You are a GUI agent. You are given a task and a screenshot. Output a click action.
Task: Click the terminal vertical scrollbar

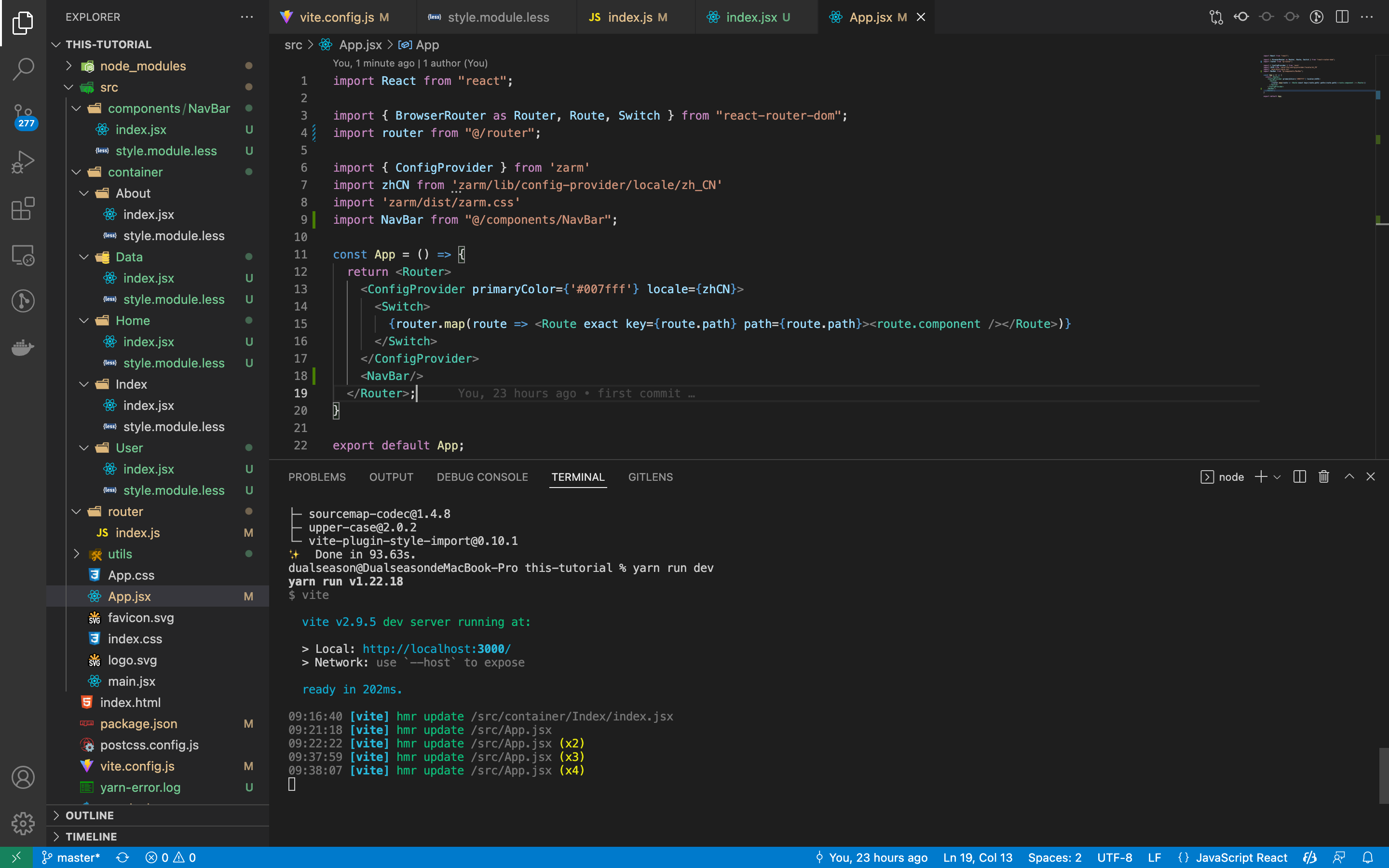tap(1383, 775)
